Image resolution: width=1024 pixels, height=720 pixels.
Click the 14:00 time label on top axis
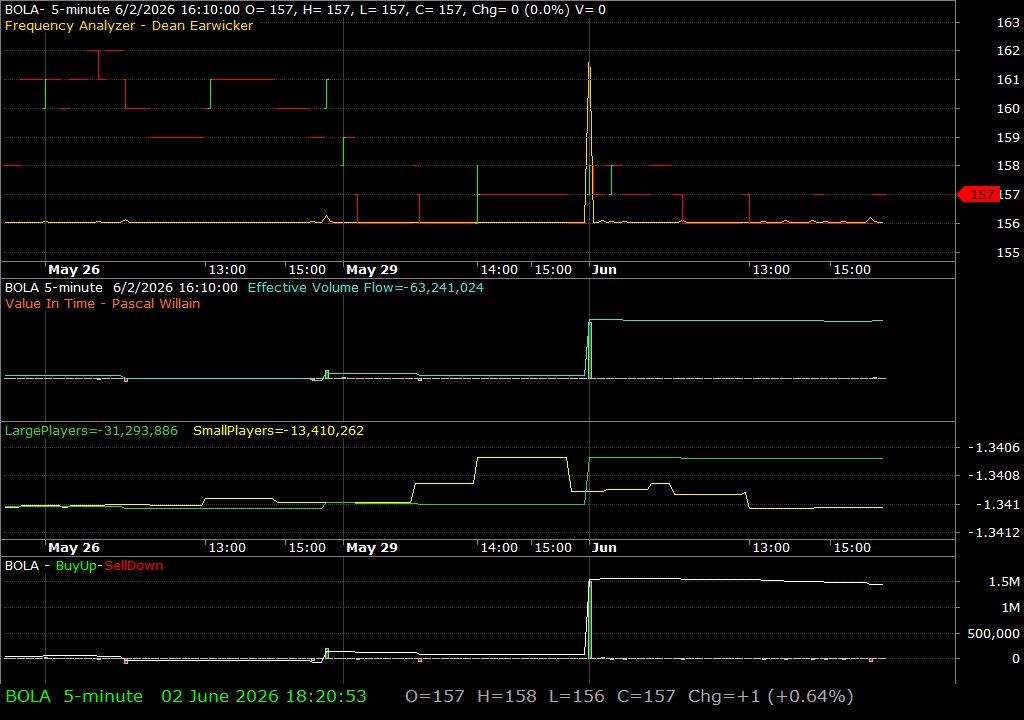pyautogui.click(x=499, y=270)
